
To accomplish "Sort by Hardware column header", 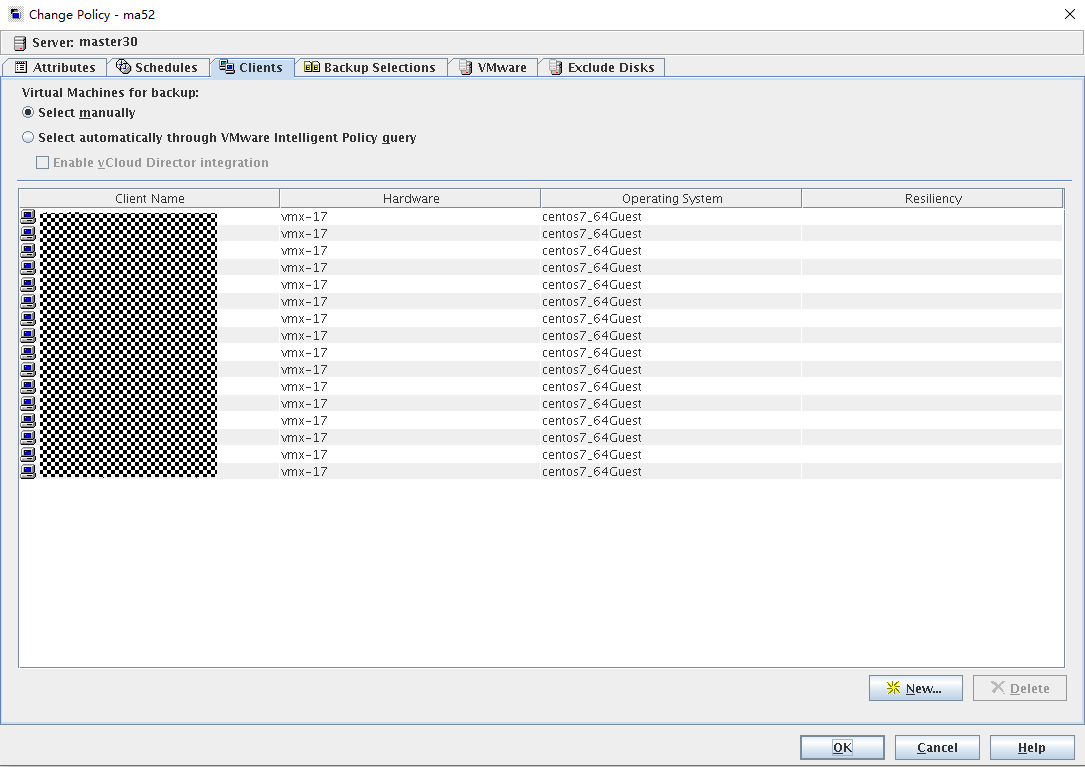I will pyautogui.click(x=411, y=199).
